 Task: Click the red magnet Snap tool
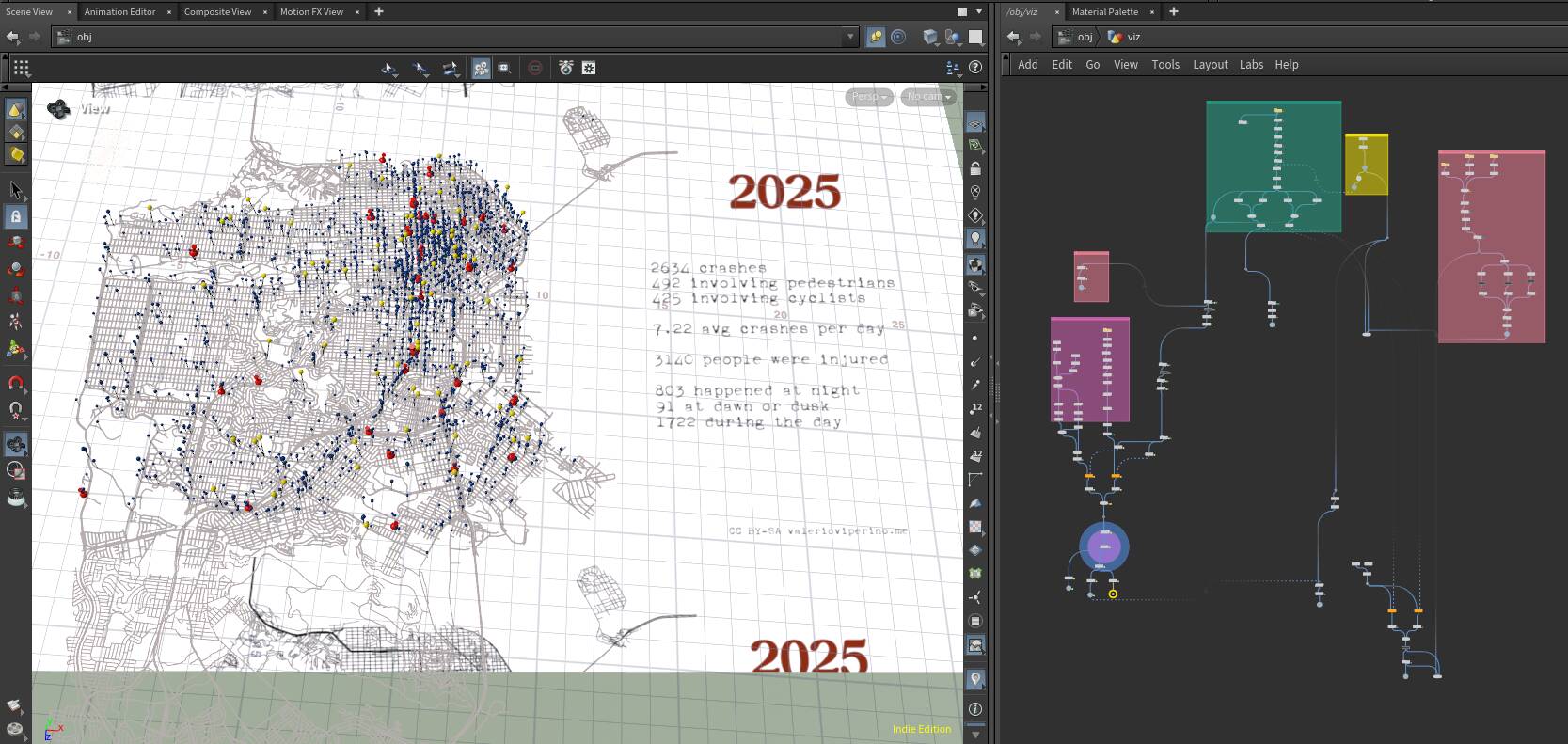click(15, 383)
